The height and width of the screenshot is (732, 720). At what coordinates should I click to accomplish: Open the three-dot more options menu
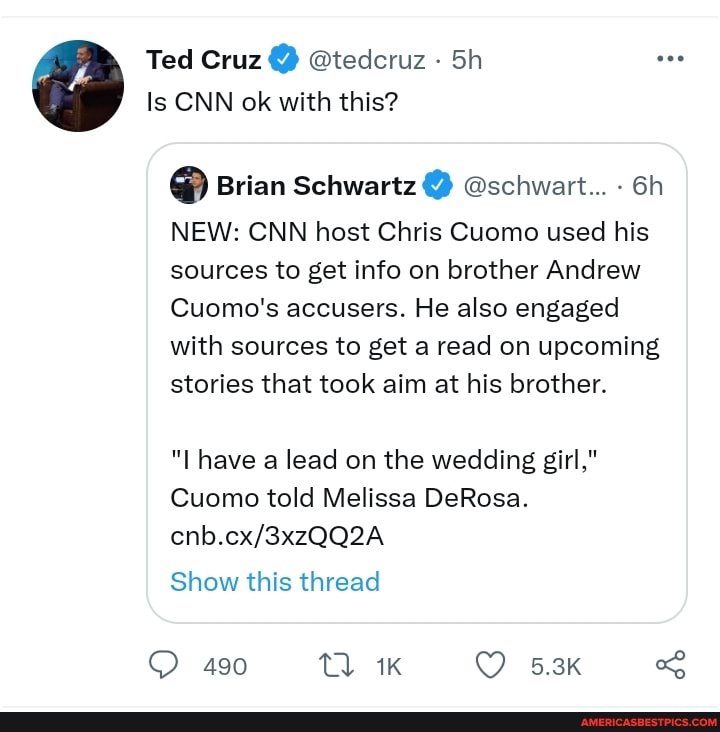669,59
